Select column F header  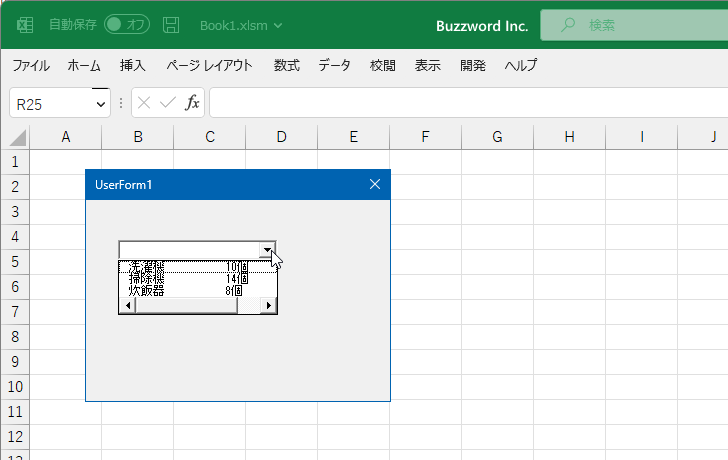tap(425, 137)
